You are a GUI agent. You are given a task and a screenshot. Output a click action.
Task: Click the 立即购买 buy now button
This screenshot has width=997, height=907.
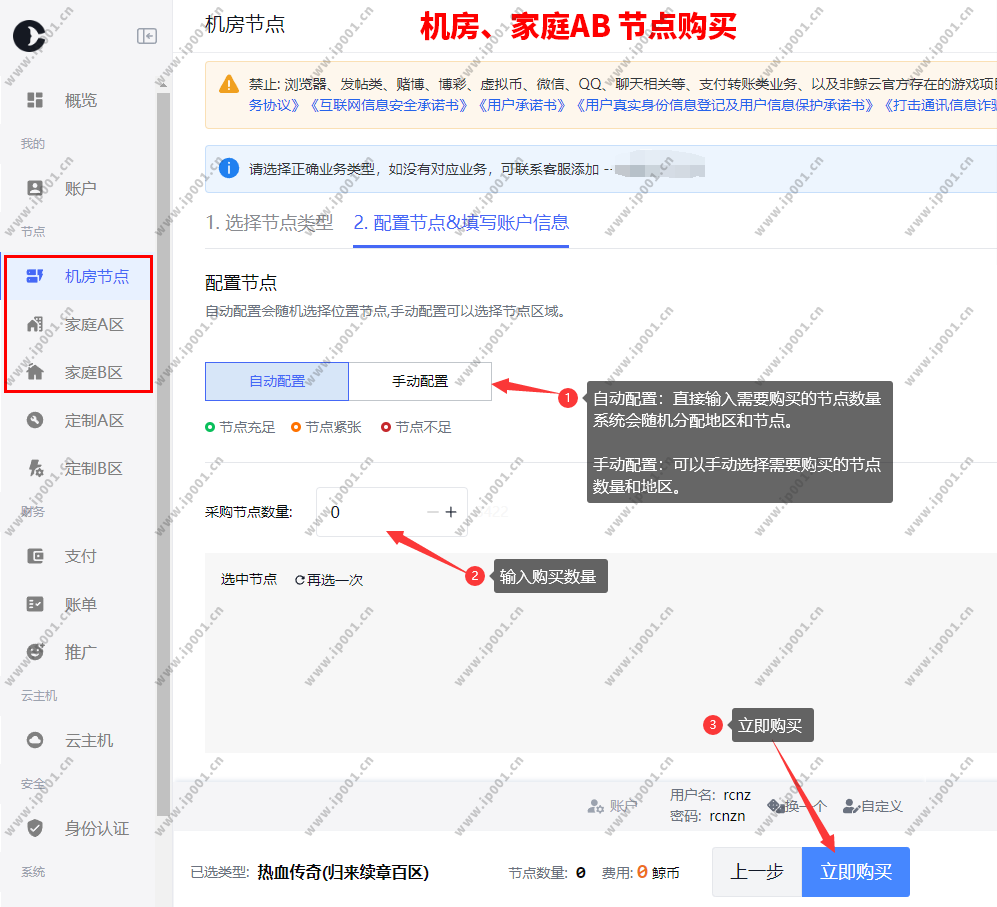point(855,871)
